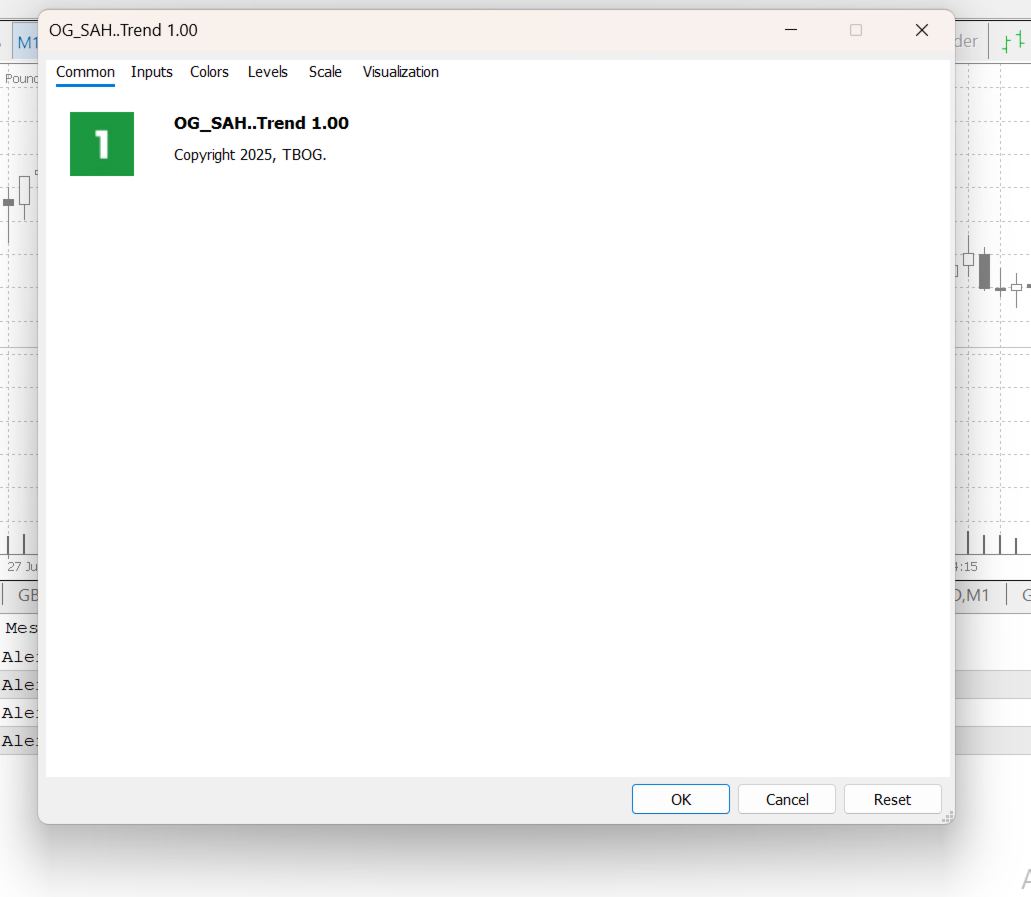Switch to the Inputs tab
Screen dimensions: 1031x897
[151, 72]
